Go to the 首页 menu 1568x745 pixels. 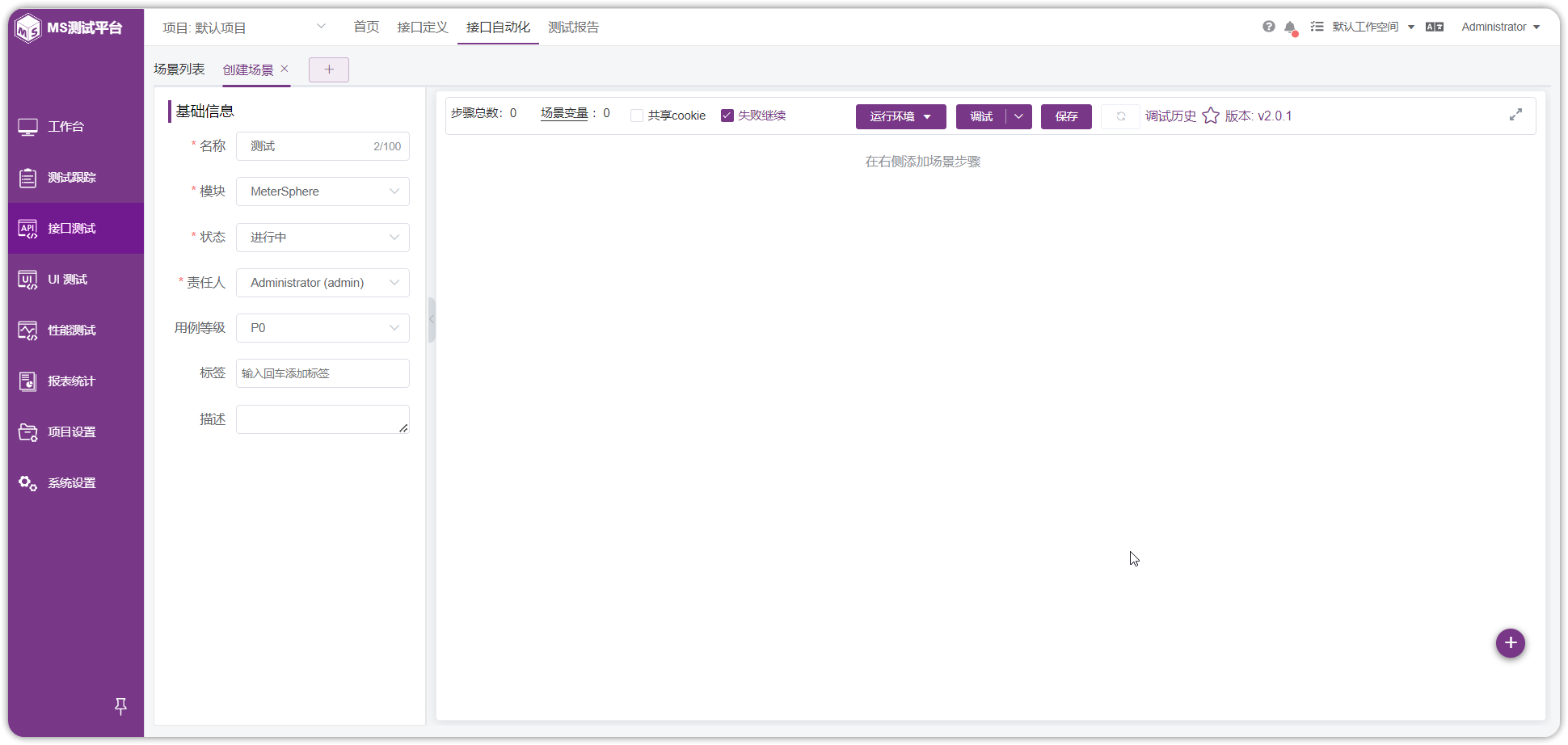pyautogui.click(x=366, y=27)
